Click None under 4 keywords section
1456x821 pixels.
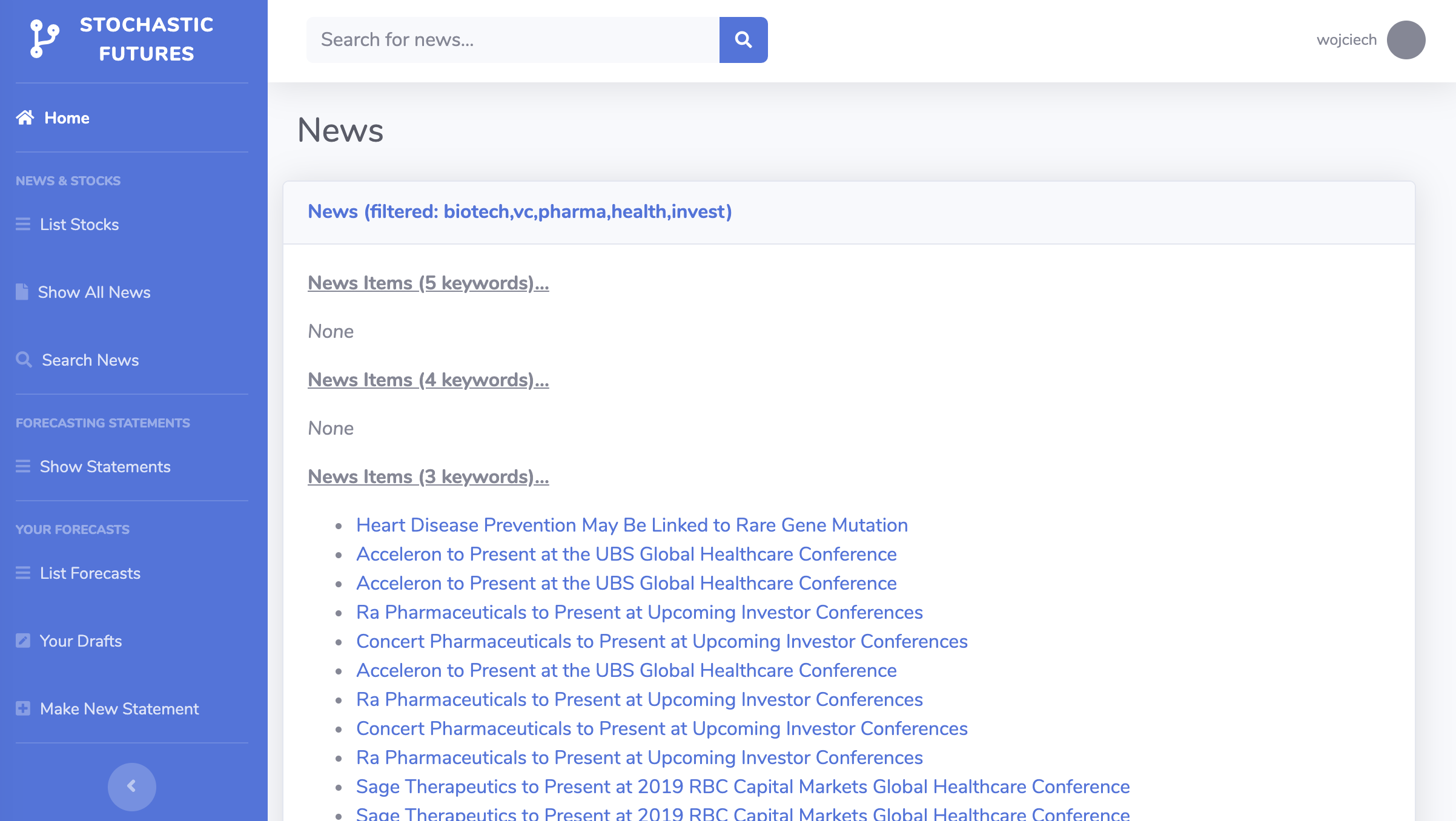coord(331,428)
